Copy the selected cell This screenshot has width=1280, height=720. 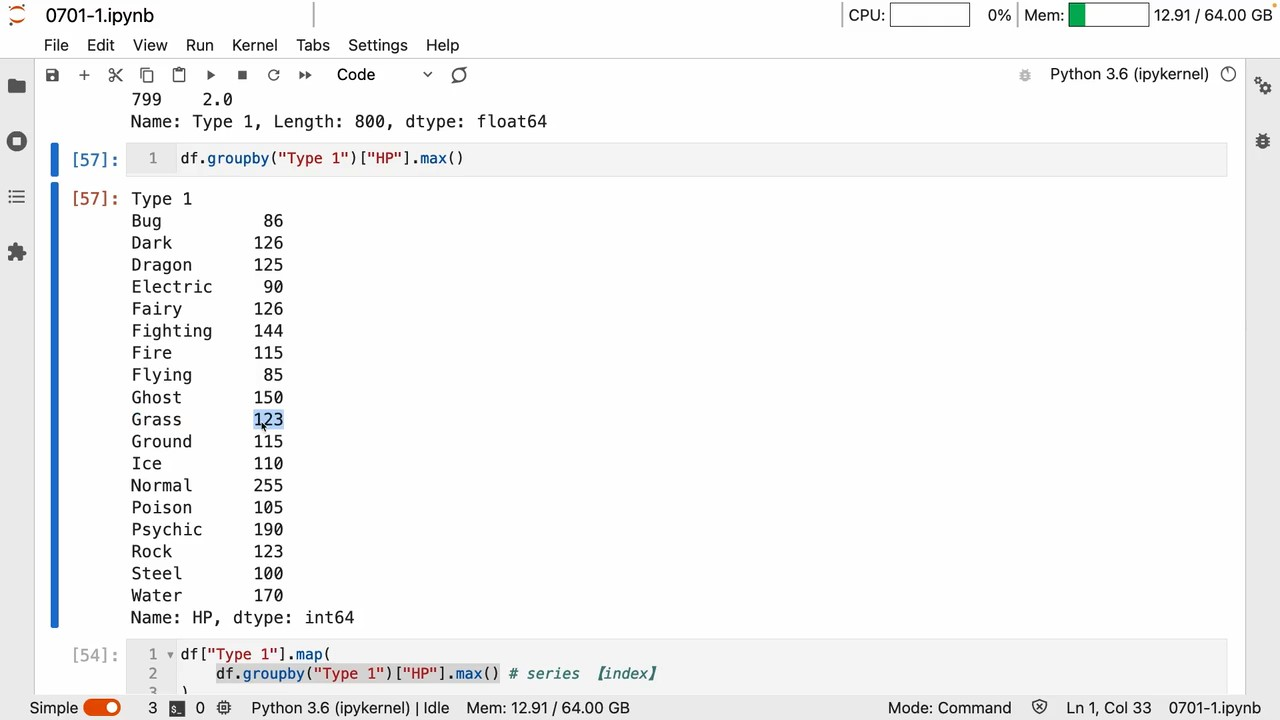147,75
